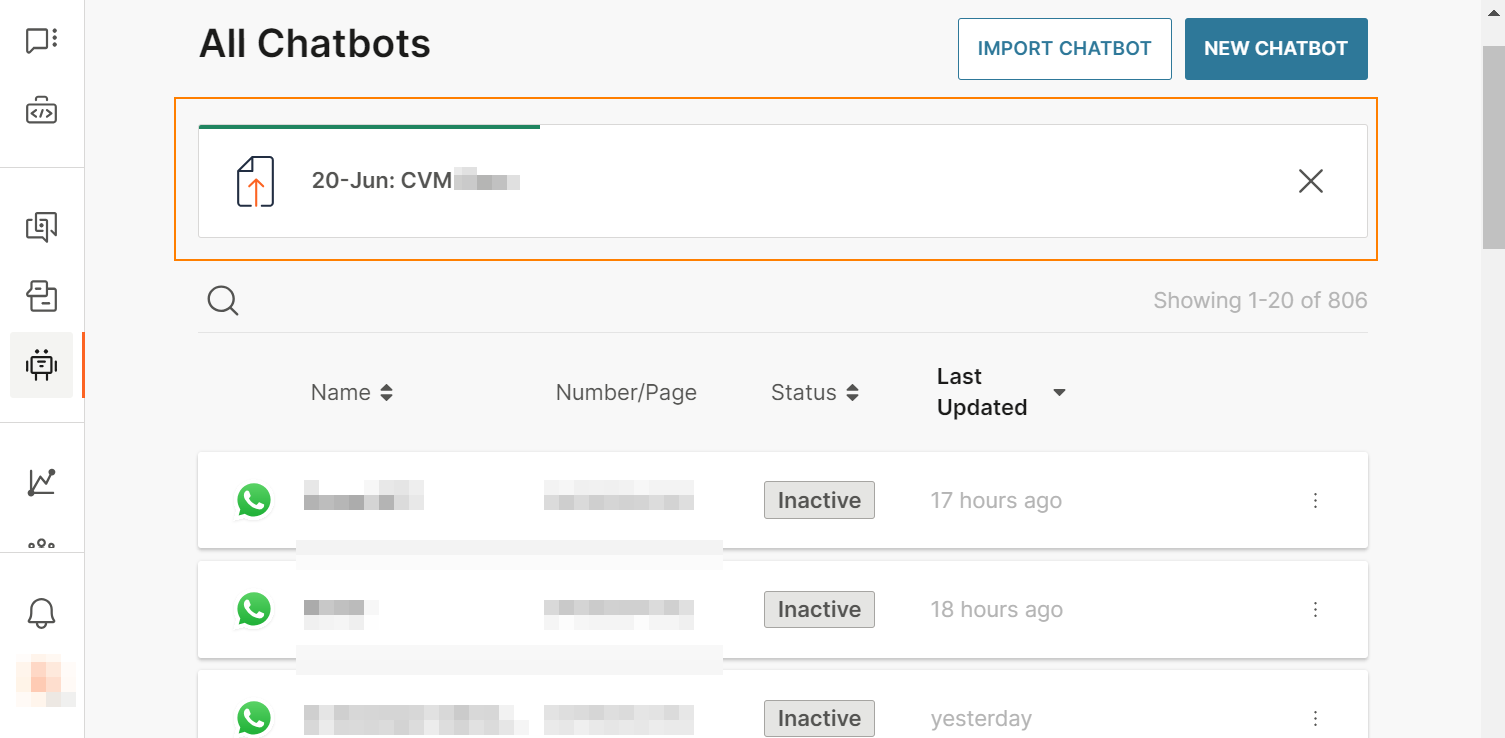
Task: Click Inactive badge in yesterday row
Action: click(819, 718)
